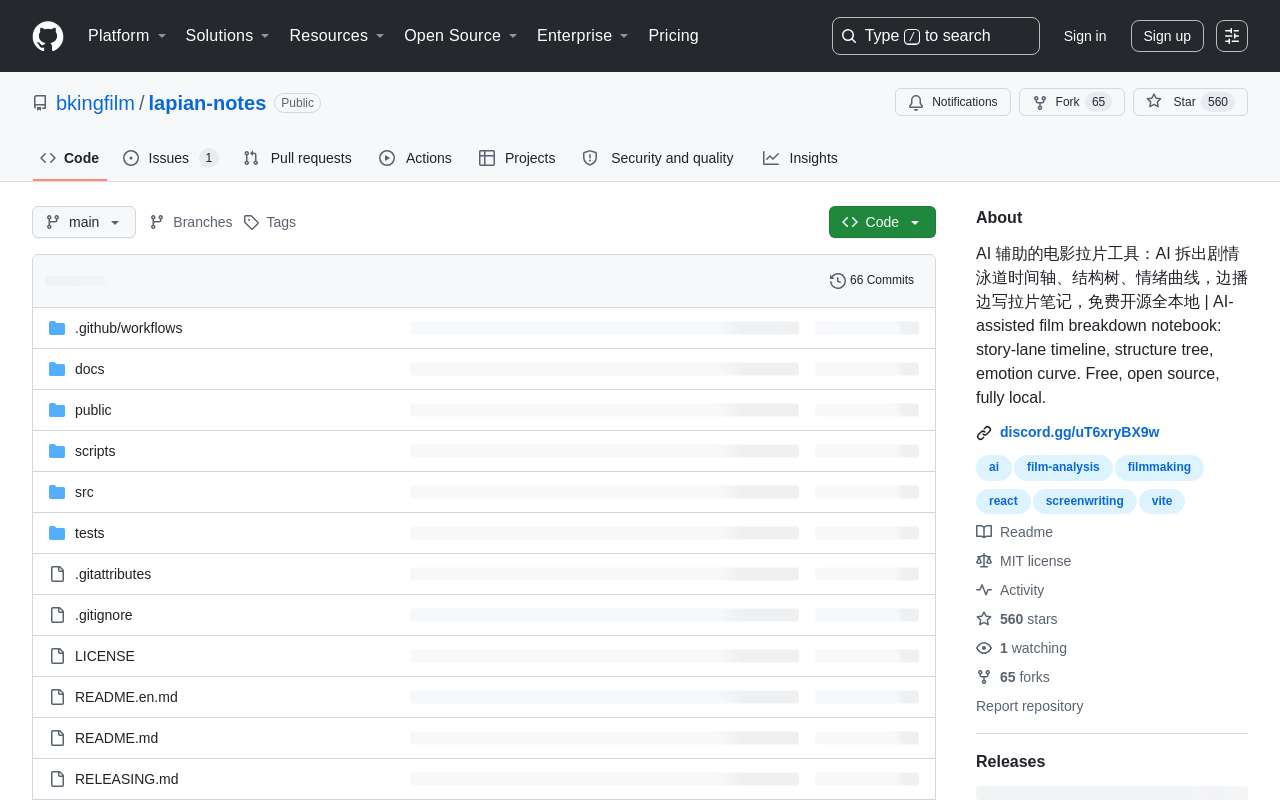The height and width of the screenshot is (800, 1280).
Task: Click the scripts folder icon
Action: click(57, 451)
